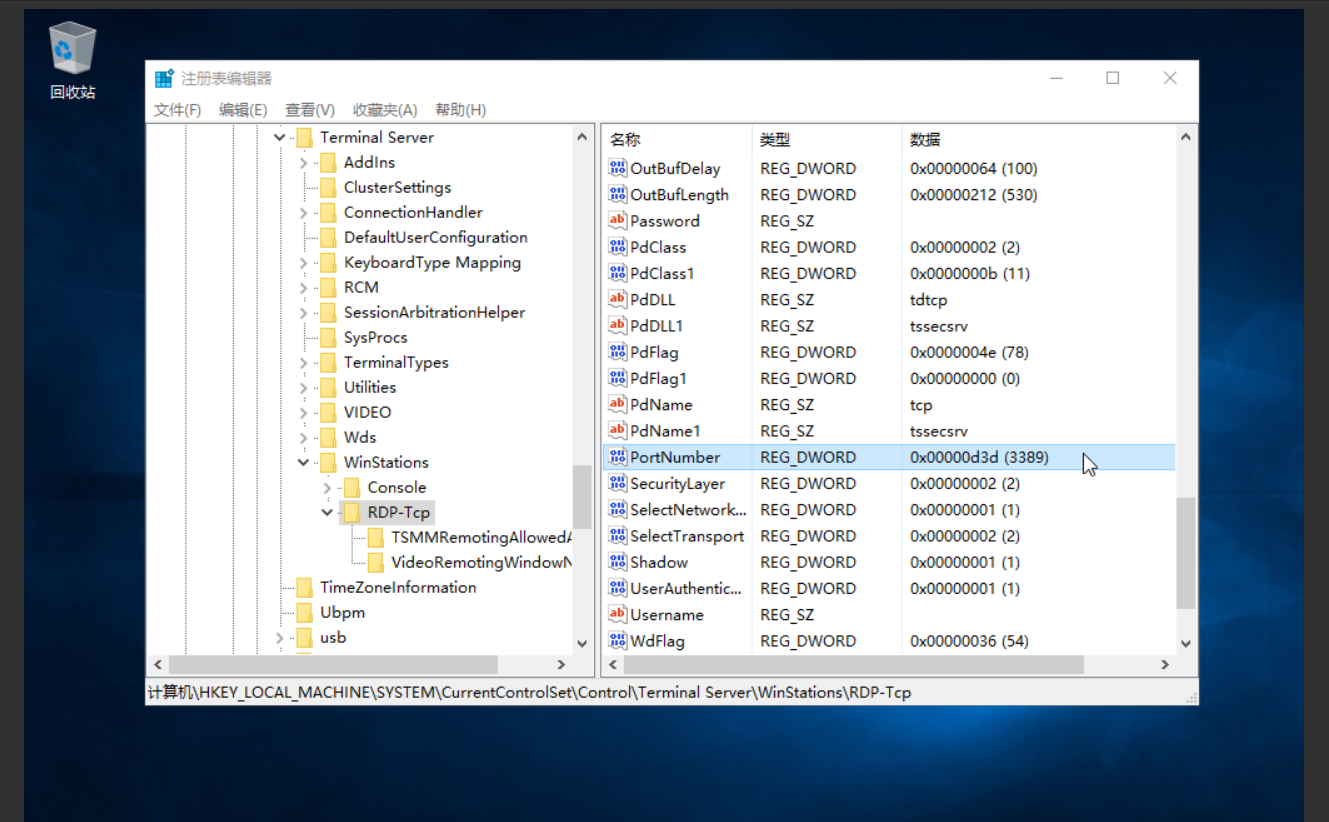The width and height of the screenshot is (1329, 822).
Task: Select the Shadow DWORD icon
Action: coord(618,562)
